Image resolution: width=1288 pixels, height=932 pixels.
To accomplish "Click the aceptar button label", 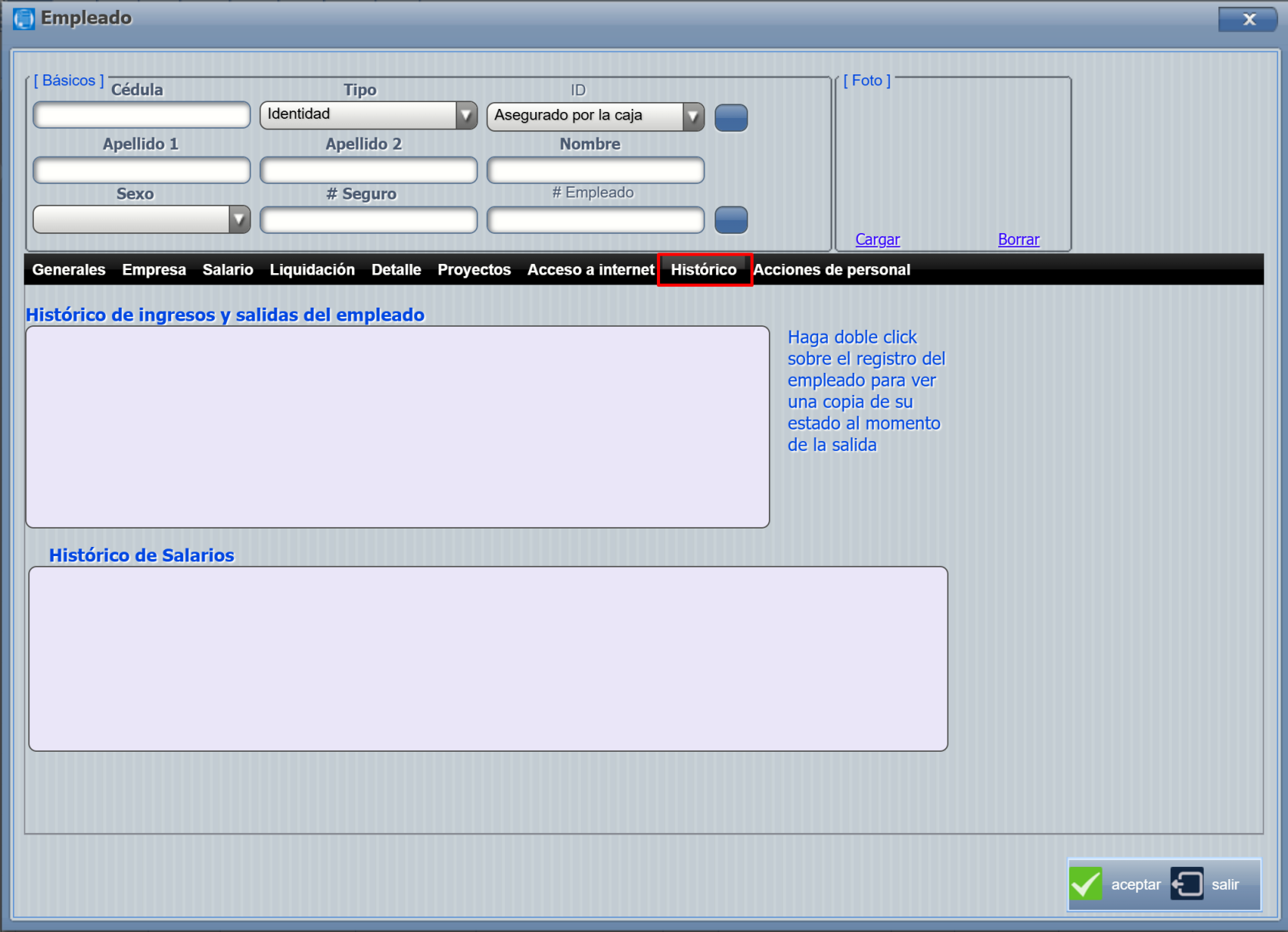I will 1135,884.
